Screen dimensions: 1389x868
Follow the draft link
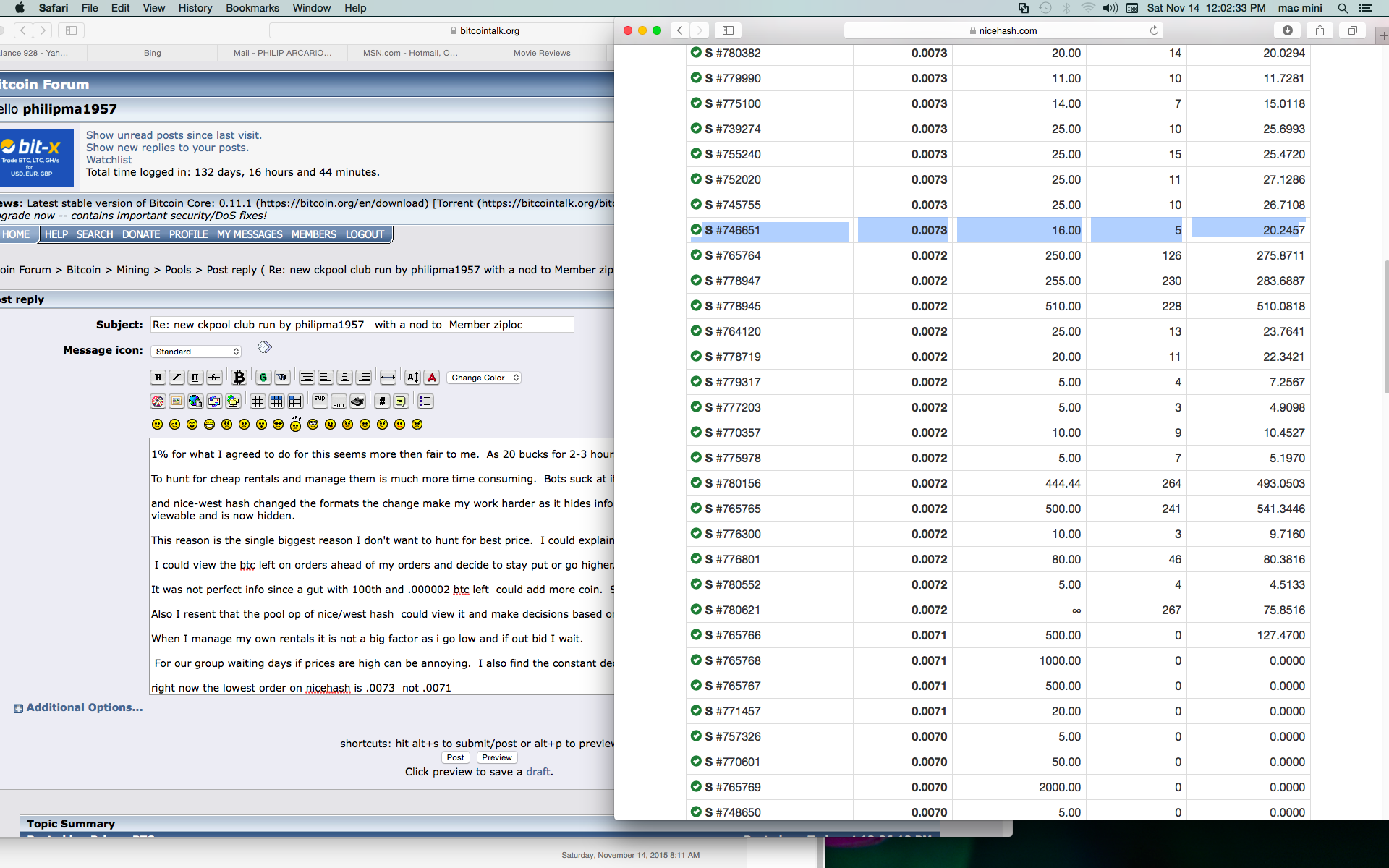click(x=538, y=772)
